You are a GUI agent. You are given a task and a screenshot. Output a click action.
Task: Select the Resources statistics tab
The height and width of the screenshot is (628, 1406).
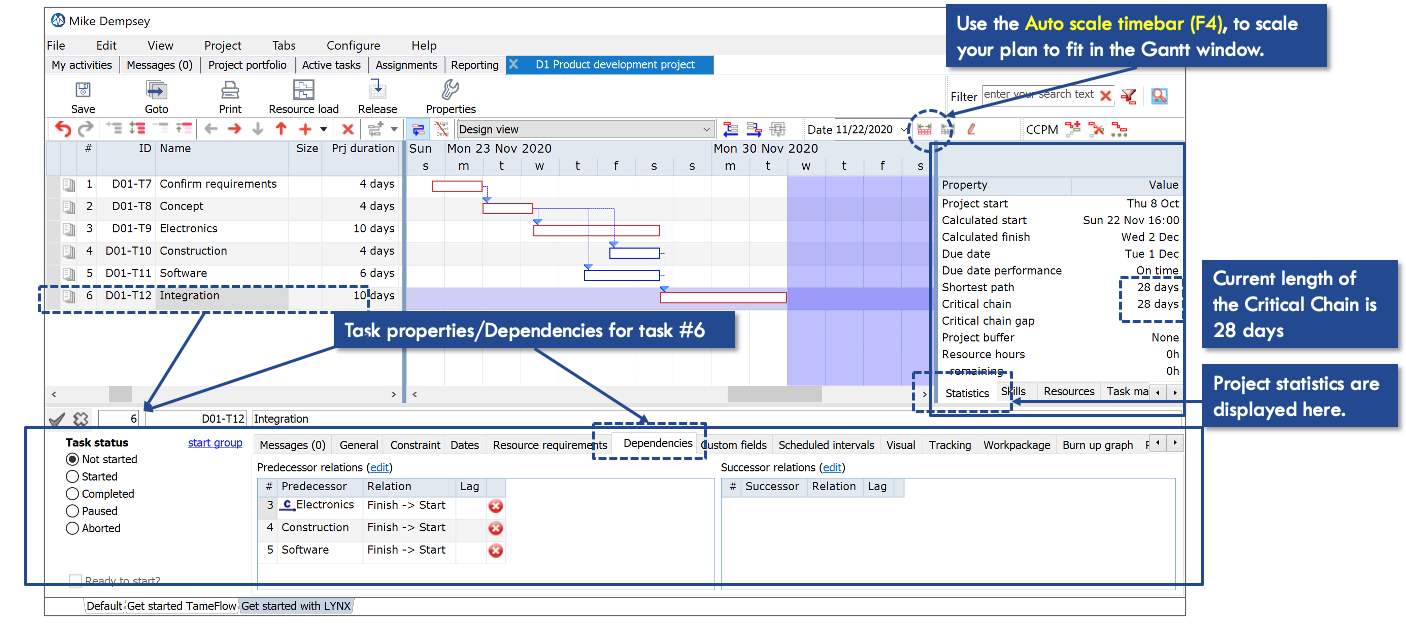tap(1069, 391)
